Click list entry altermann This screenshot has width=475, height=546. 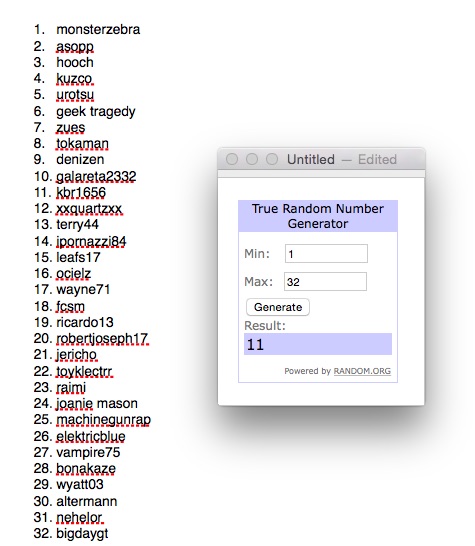click(x=87, y=502)
